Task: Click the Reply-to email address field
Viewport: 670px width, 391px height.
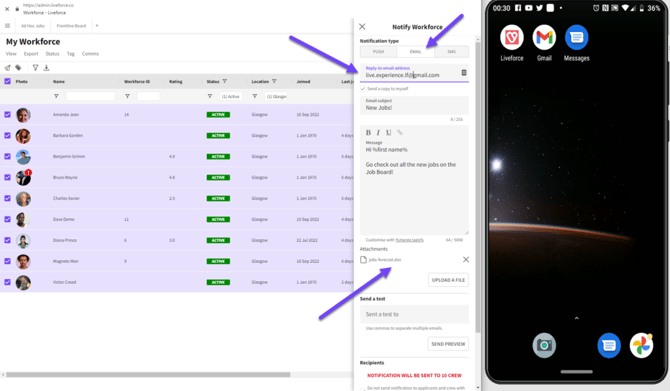Action: tap(414, 73)
